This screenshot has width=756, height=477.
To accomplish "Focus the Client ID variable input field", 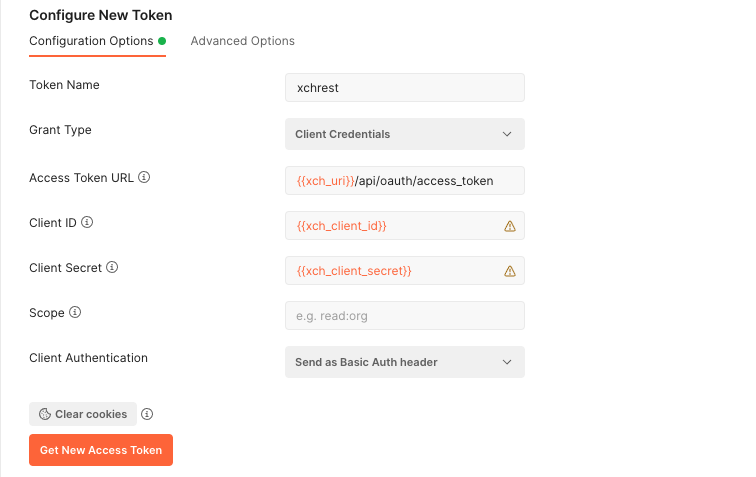I will point(395,226).
